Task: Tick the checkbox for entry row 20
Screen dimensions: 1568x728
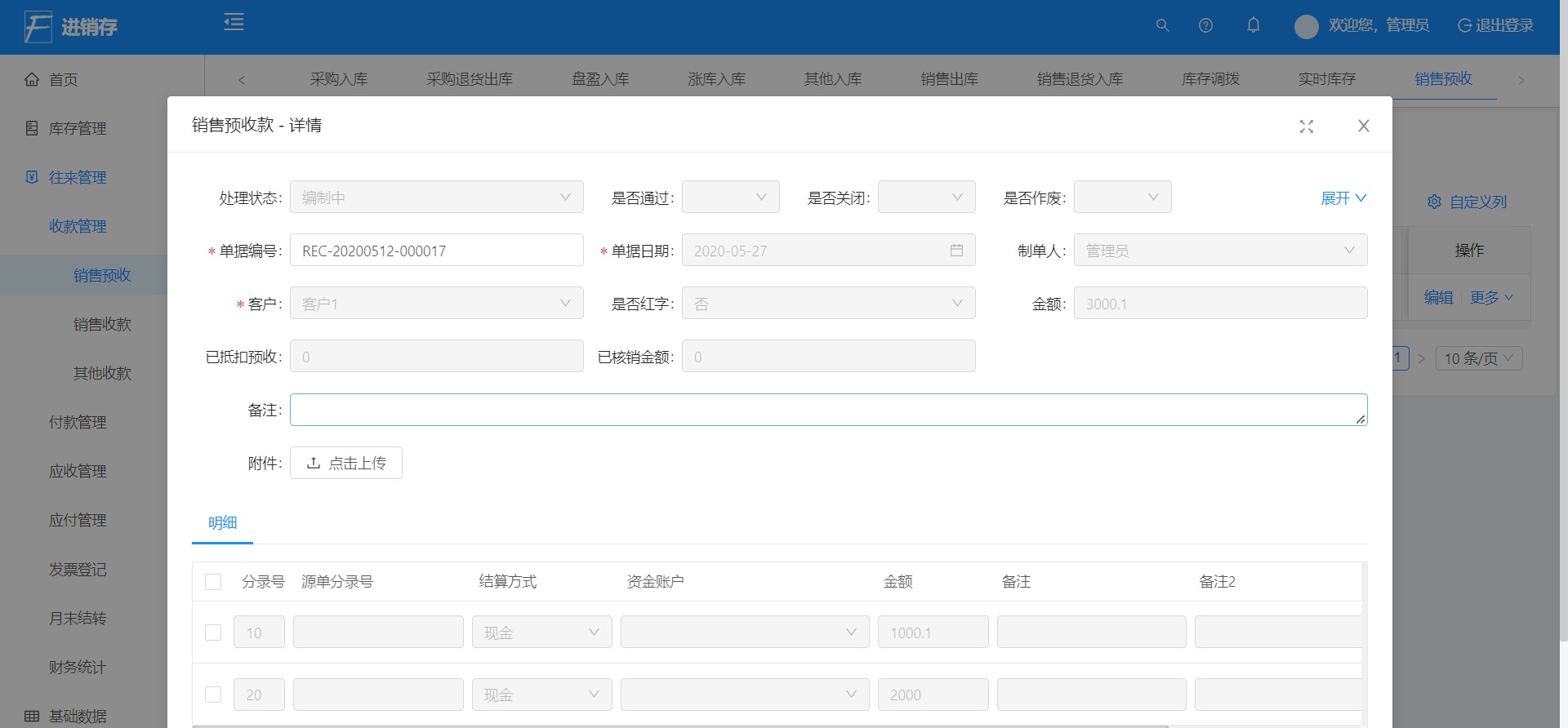Action: [x=213, y=695]
